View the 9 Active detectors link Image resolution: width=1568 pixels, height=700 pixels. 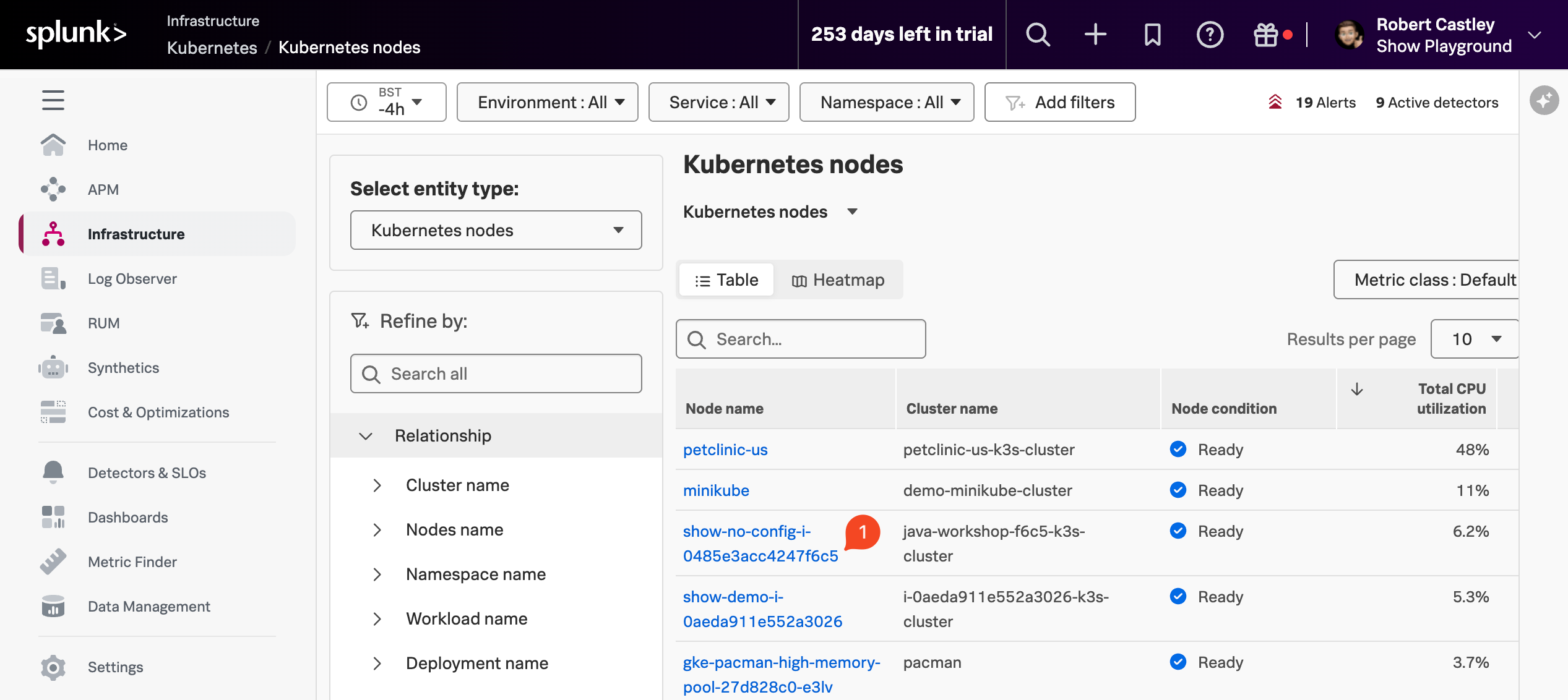click(x=1437, y=102)
